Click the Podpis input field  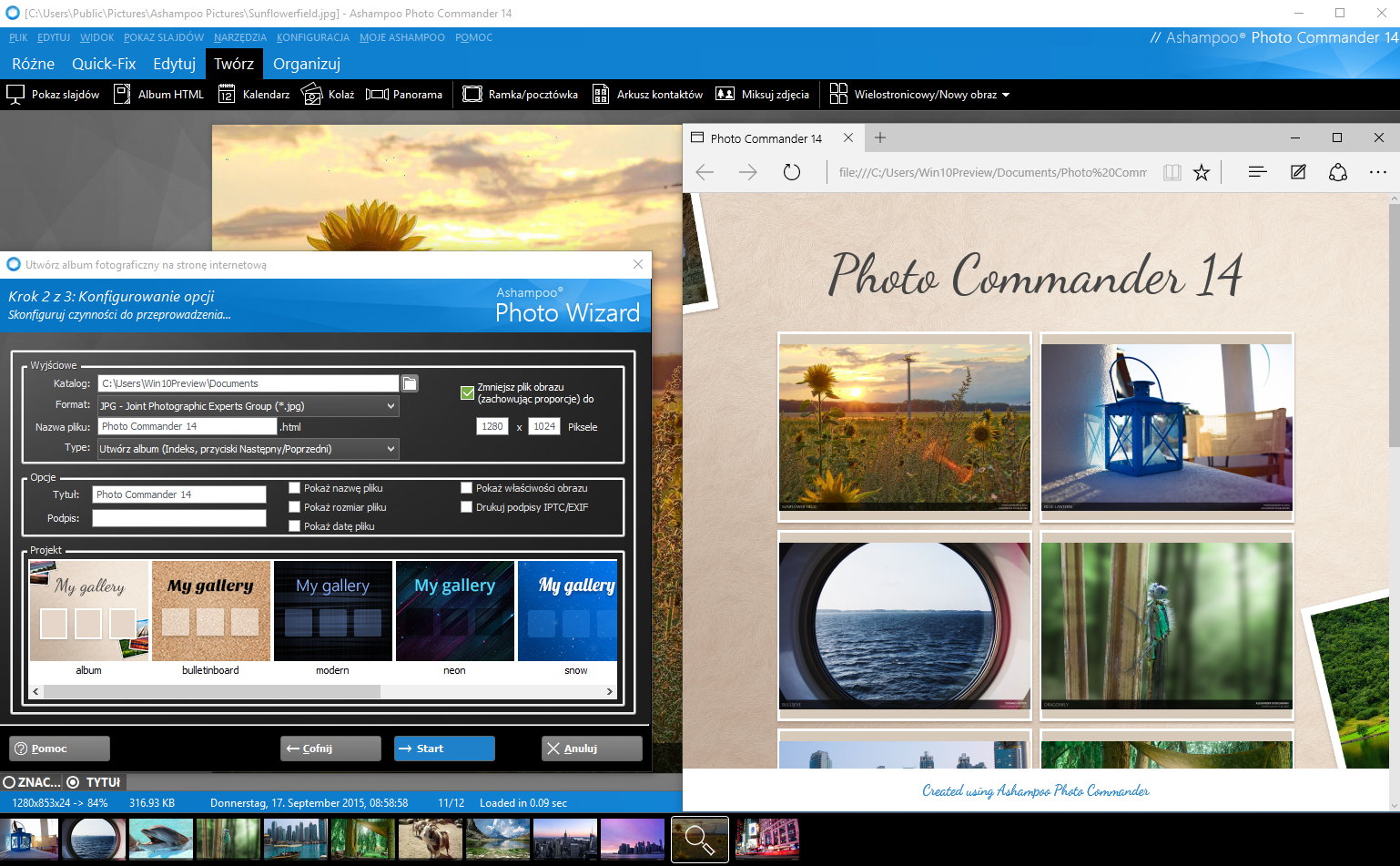(179, 518)
